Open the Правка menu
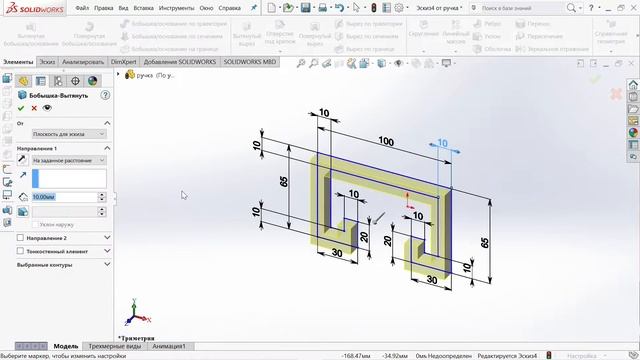 click(x=104, y=8)
